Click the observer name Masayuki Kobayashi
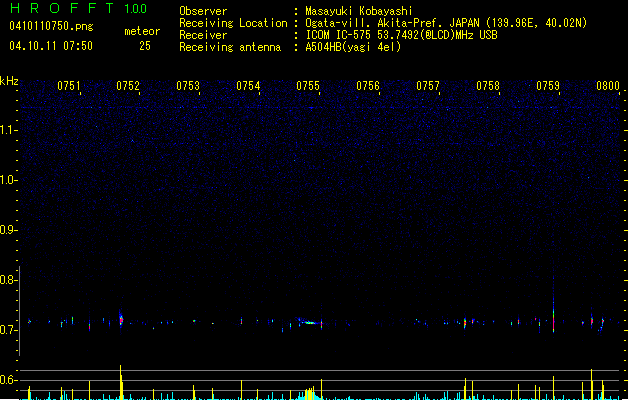 359,11
